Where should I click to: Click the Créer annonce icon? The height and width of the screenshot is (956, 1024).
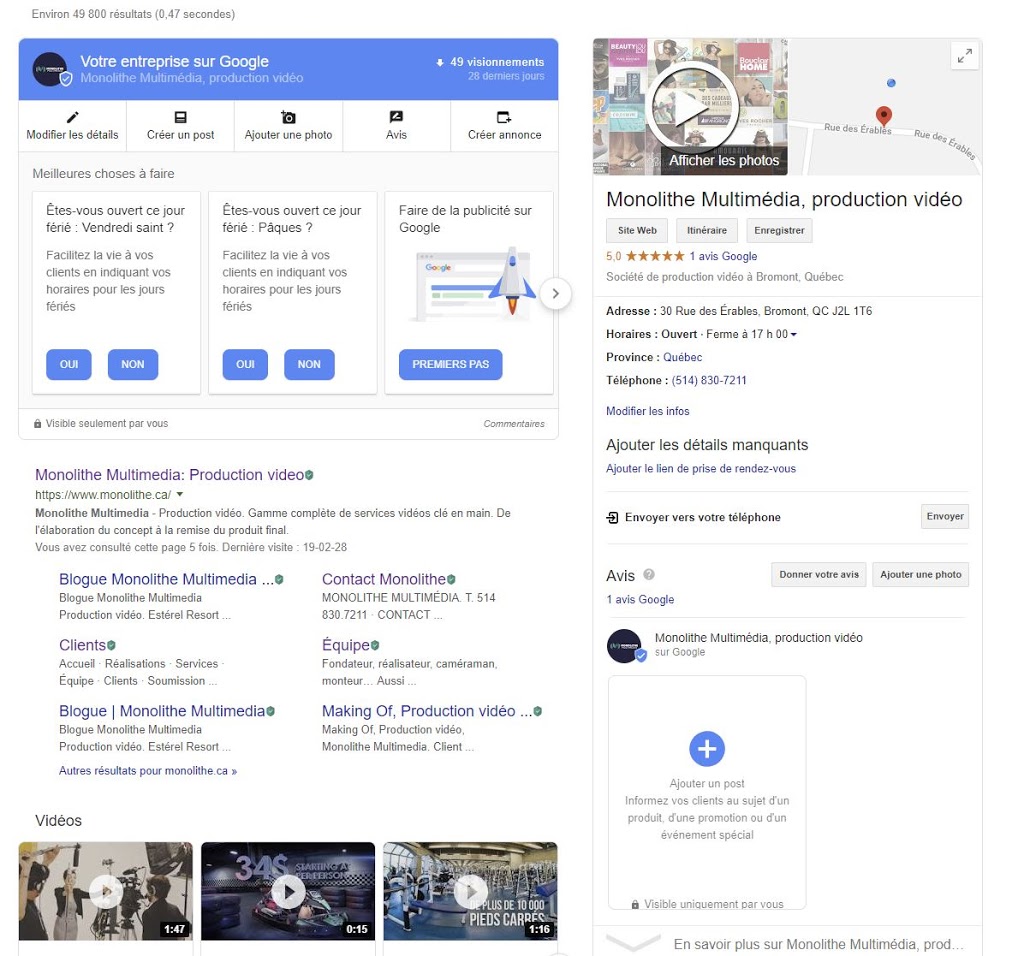point(504,117)
